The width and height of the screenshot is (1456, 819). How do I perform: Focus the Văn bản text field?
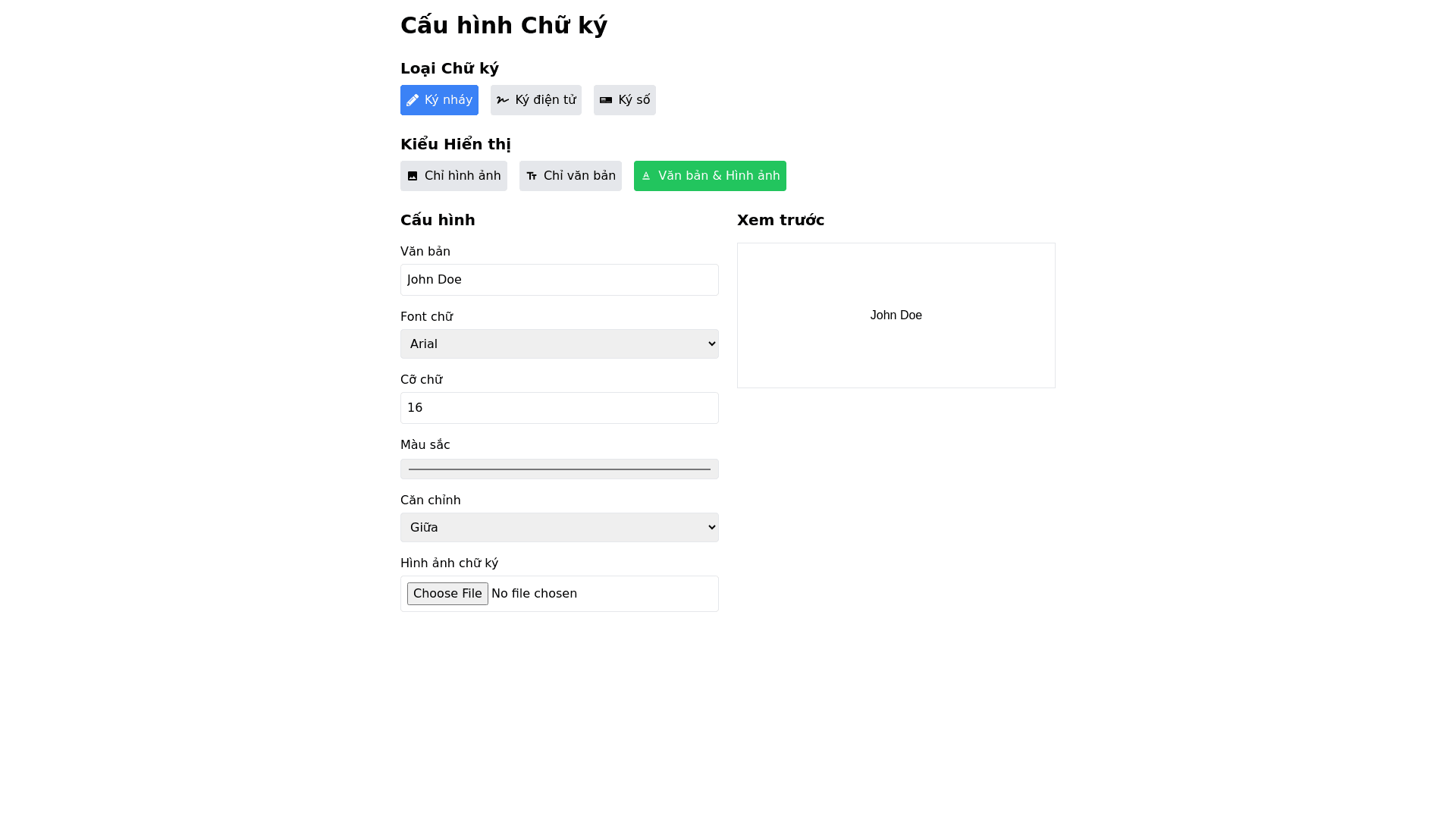click(x=560, y=280)
